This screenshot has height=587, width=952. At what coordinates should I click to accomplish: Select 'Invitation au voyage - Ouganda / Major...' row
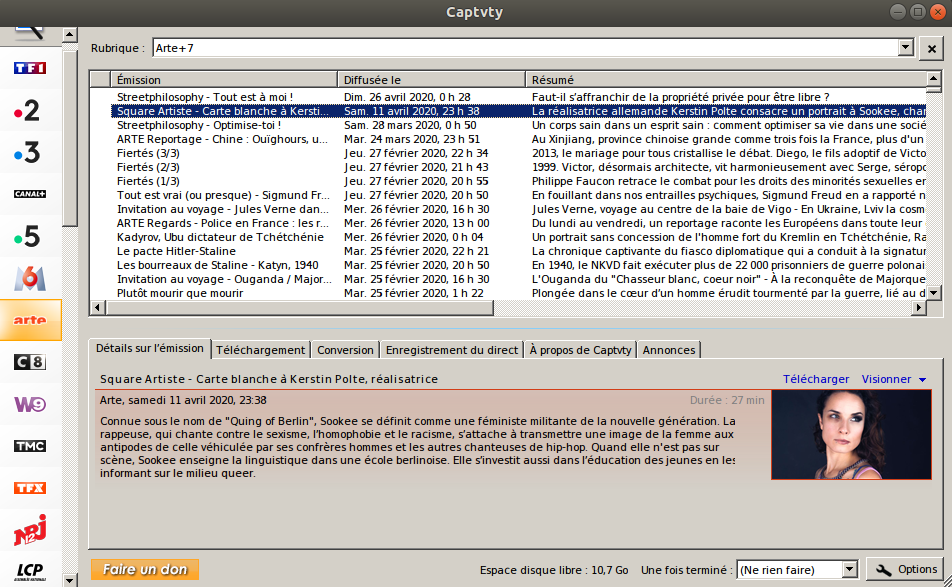pyautogui.click(x=508, y=279)
